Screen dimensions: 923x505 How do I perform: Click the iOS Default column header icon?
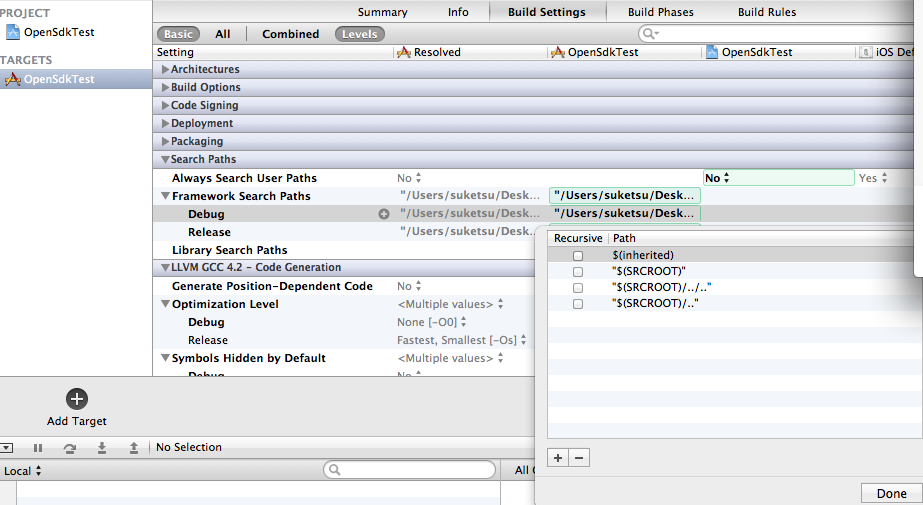866,52
